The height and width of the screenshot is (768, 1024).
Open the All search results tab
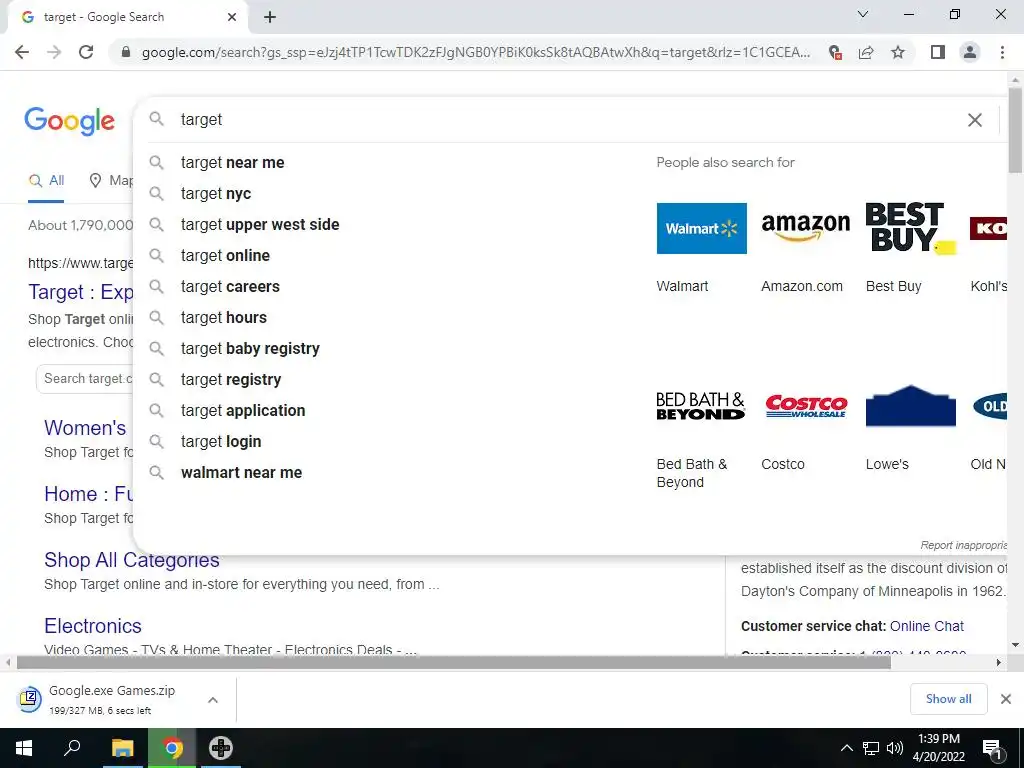pos(46,181)
